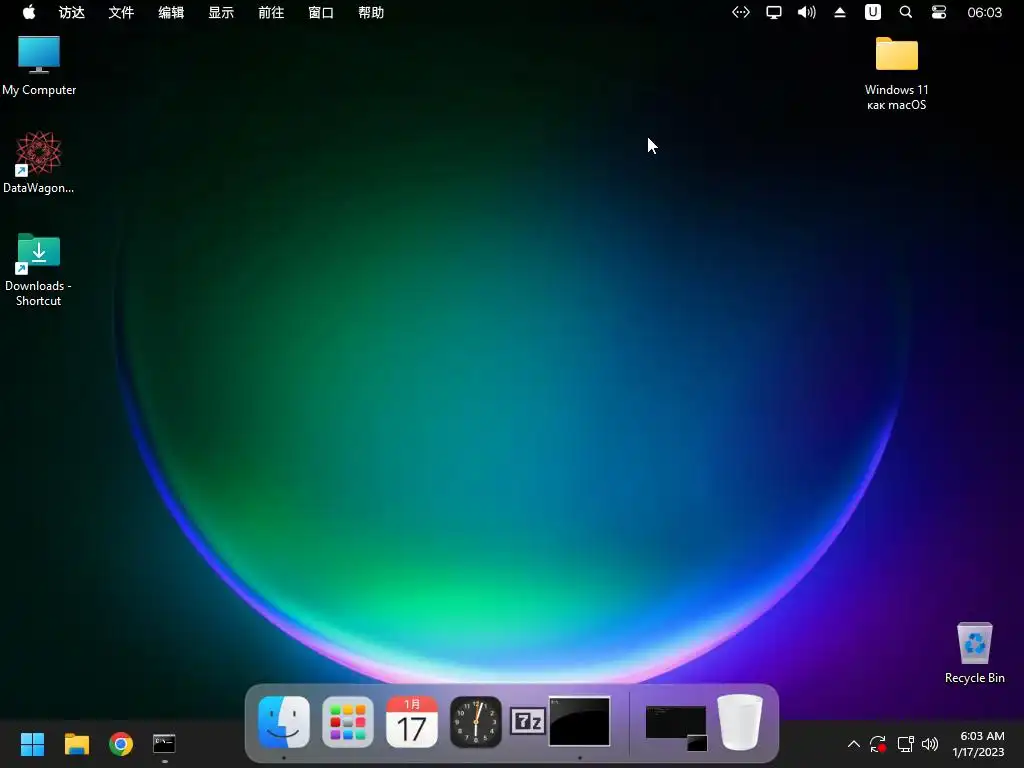The image size is (1024, 768).
Task: Open the 访达 menu
Action: pos(72,12)
